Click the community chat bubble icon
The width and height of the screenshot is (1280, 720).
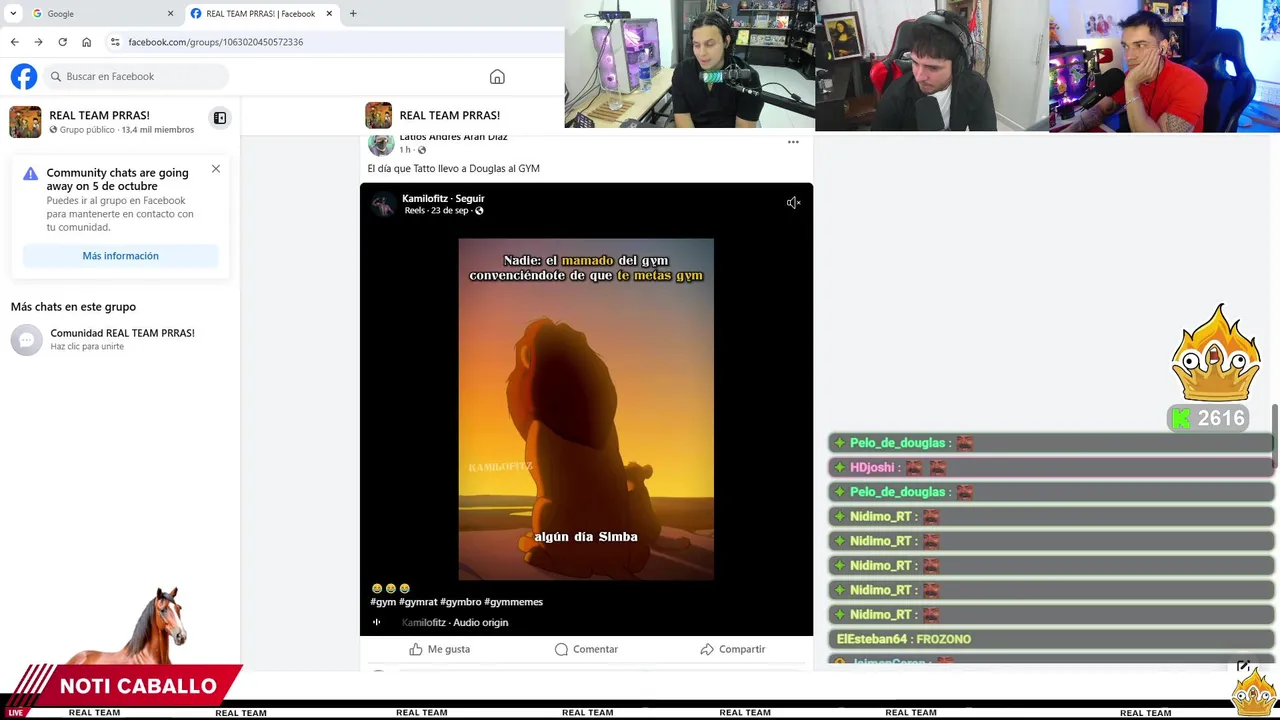click(27, 340)
